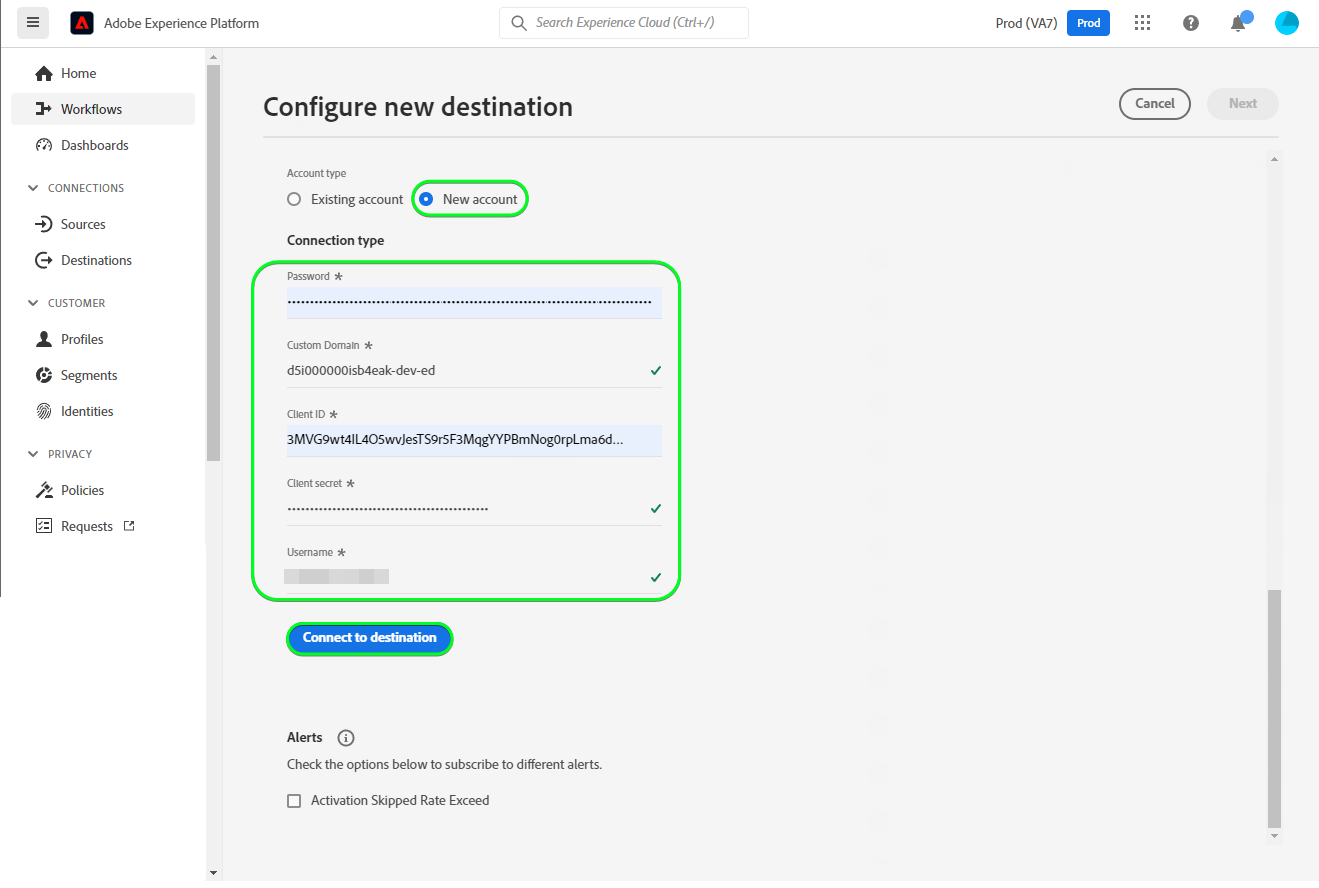Select the Existing account radio button

point(294,199)
